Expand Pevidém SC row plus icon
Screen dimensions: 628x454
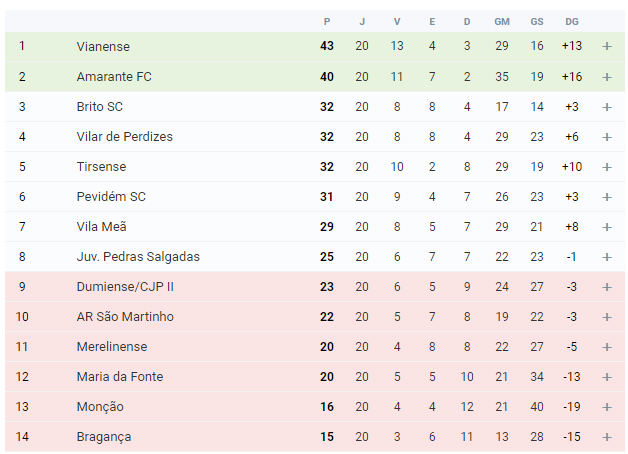tap(607, 197)
